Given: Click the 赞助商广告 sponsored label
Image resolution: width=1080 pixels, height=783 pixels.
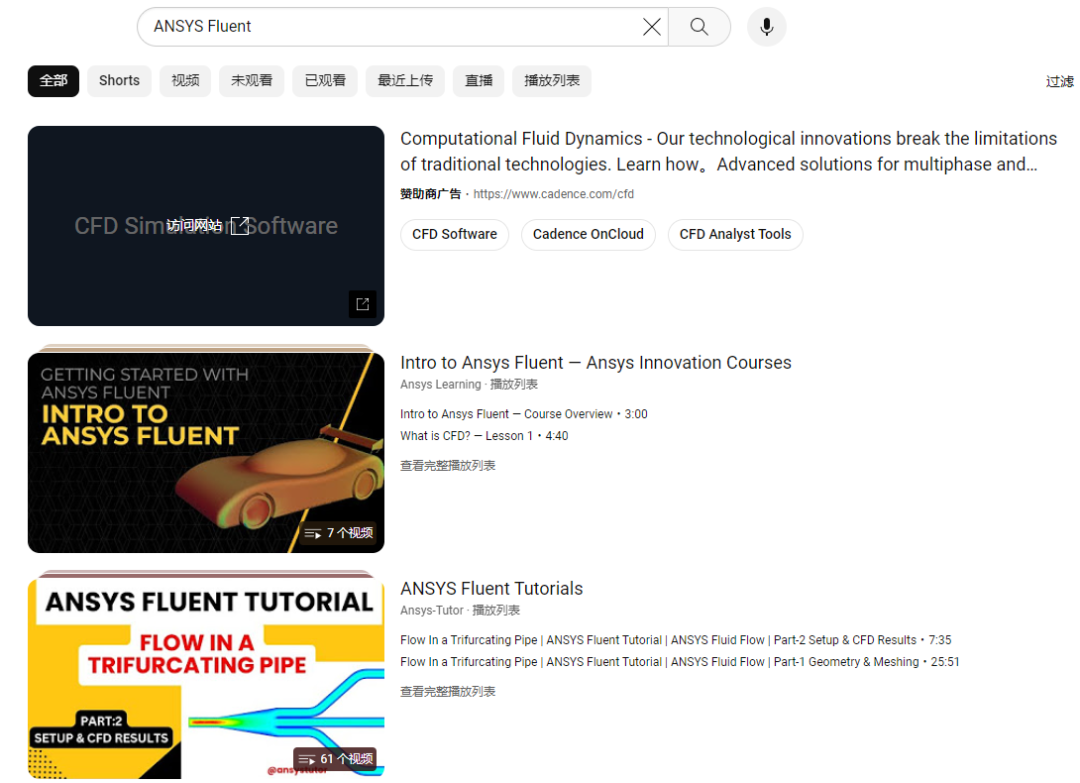Looking at the screenshot, I should click(x=430, y=194).
